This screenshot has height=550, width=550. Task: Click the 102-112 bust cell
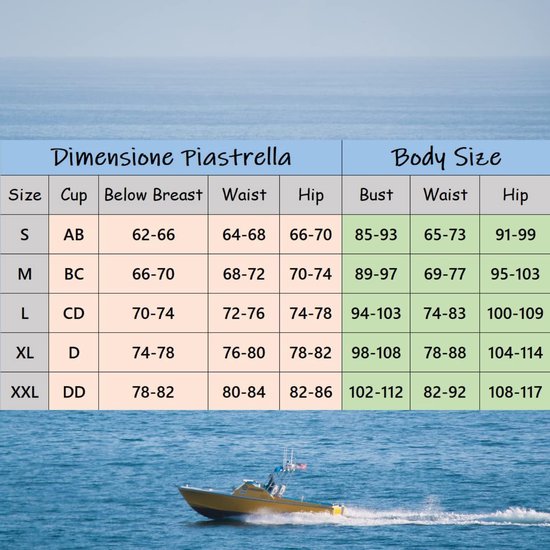click(x=376, y=392)
